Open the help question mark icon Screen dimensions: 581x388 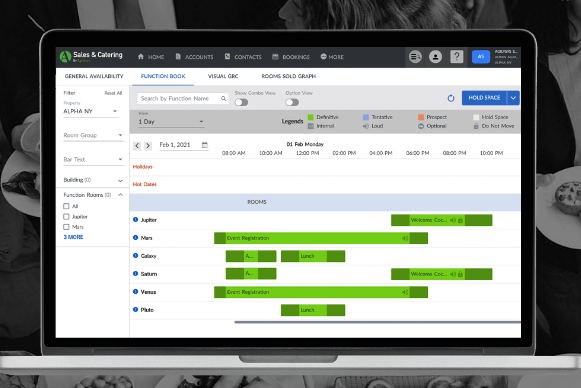point(456,57)
